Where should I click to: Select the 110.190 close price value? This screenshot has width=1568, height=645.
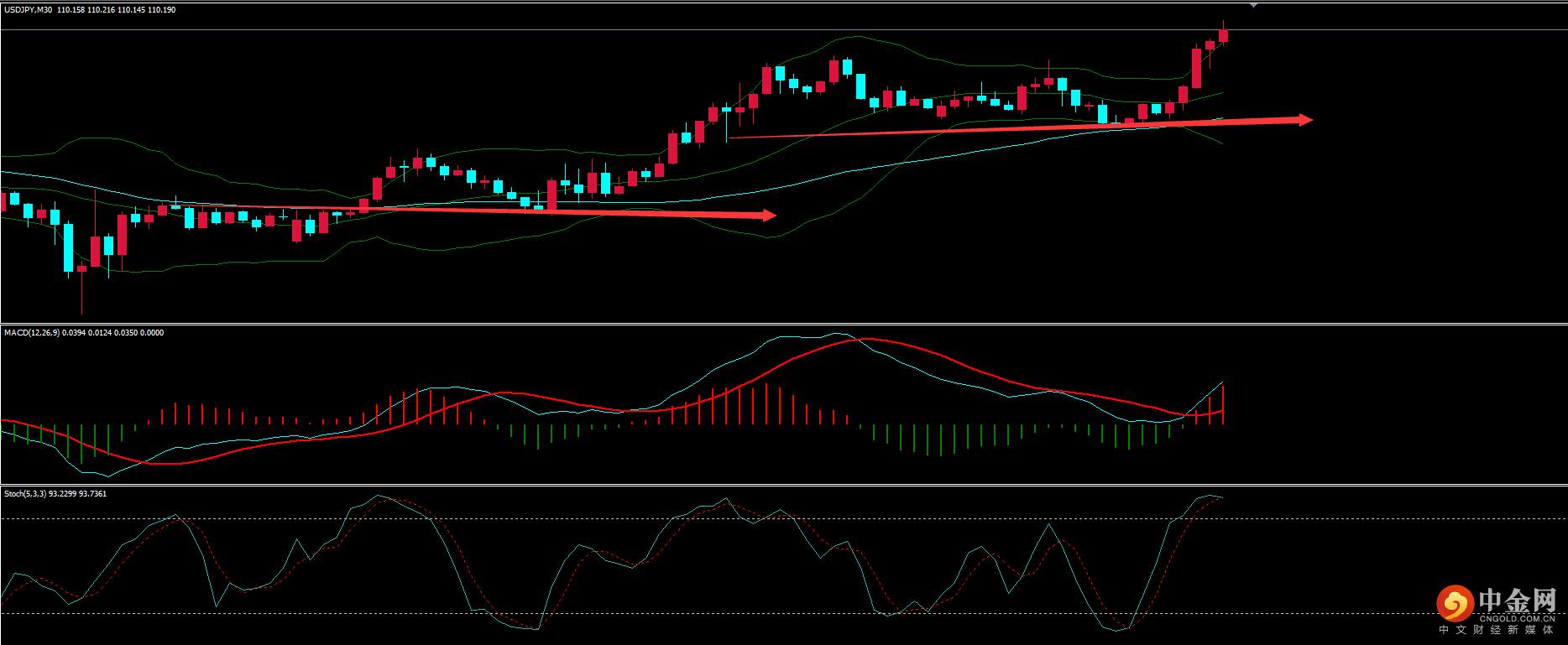coord(162,10)
